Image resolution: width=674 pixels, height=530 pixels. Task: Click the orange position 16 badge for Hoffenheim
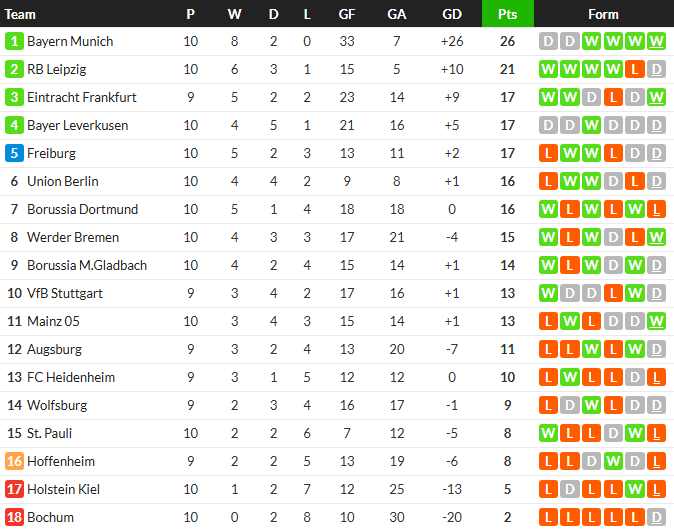[14, 462]
